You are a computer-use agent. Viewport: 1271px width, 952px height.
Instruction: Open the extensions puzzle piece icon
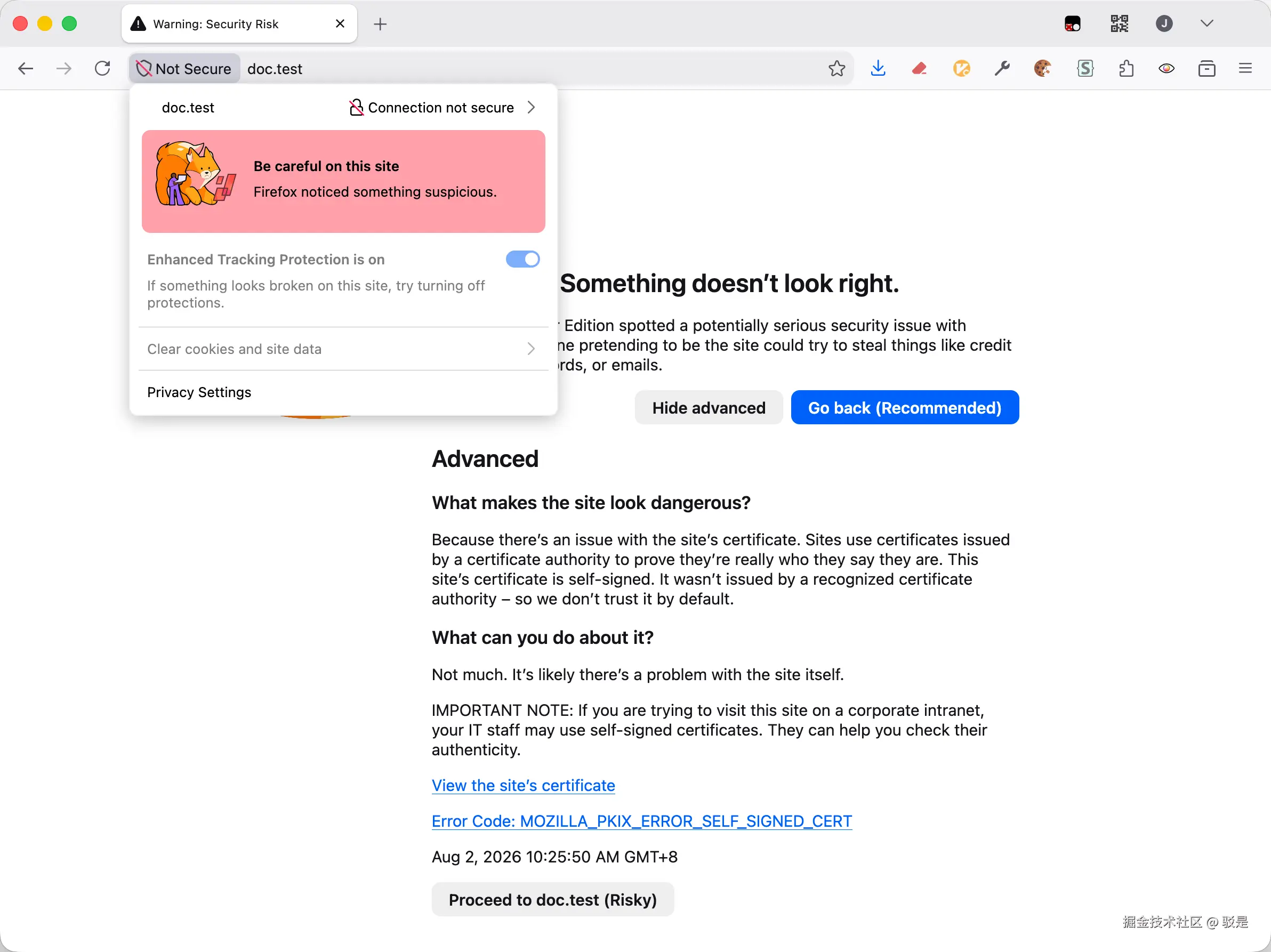coord(1126,68)
